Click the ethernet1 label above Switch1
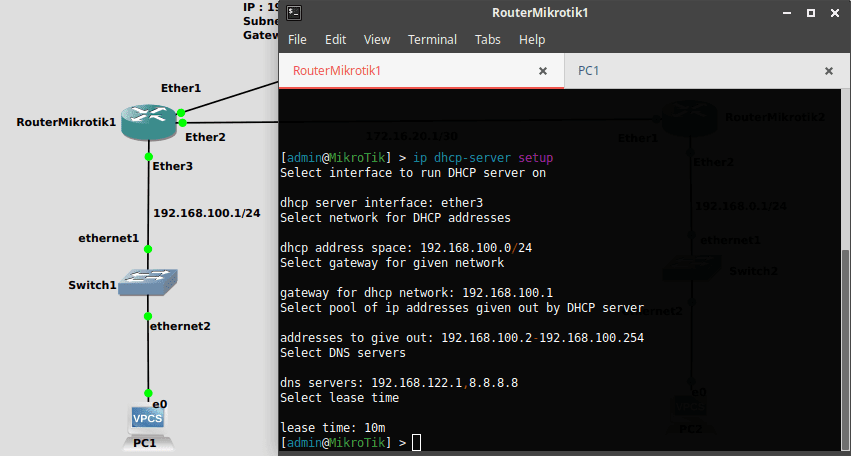Viewport: 851px width, 456px height. pos(109,238)
